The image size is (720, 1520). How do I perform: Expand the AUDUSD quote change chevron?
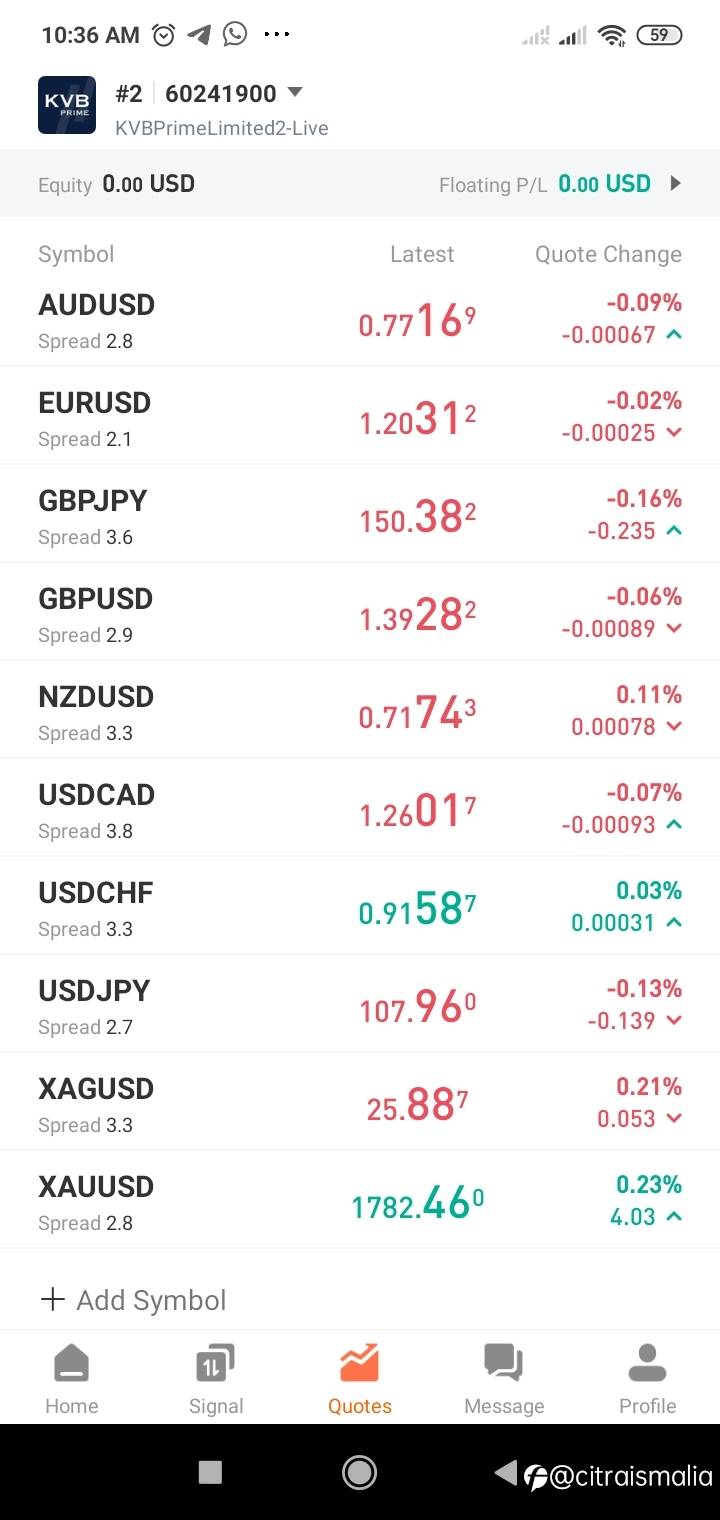click(x=674, y=335)
